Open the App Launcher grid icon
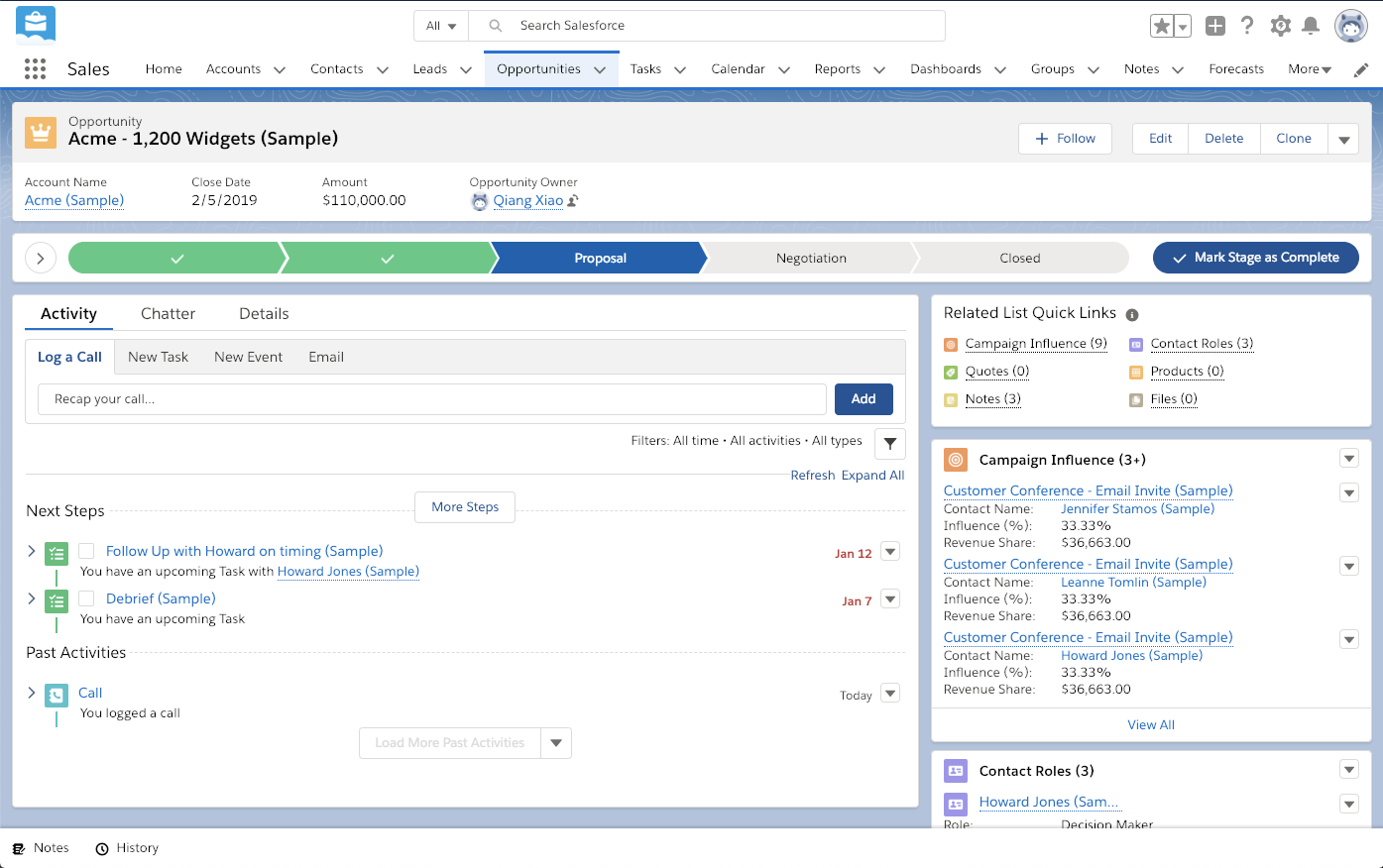The height and width of the screenshot is (868, 1383). pos(35,68)
